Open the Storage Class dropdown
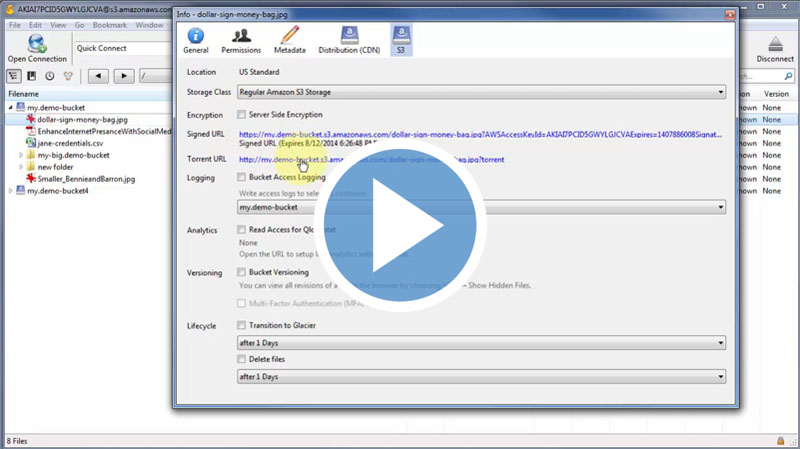The width and height of the screenshot is (800, 449). [x=481, y=93]
